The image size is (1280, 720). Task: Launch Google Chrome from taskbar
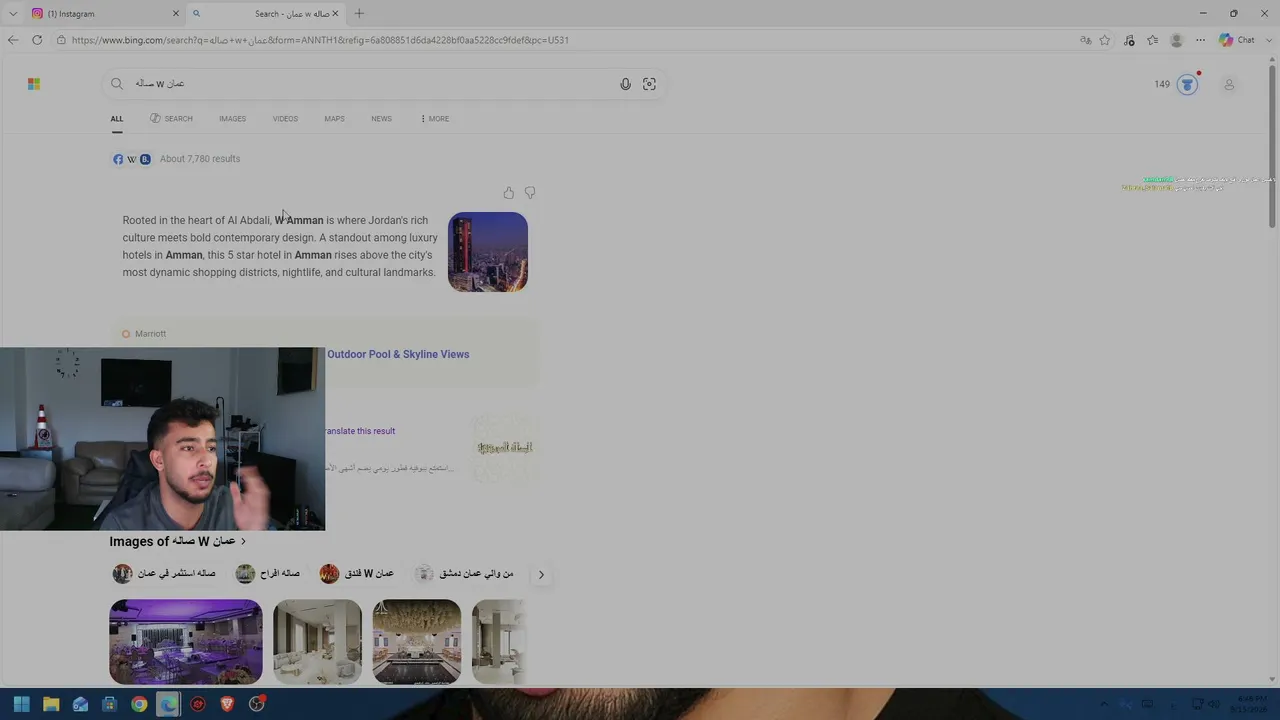(x=139, y=704)
